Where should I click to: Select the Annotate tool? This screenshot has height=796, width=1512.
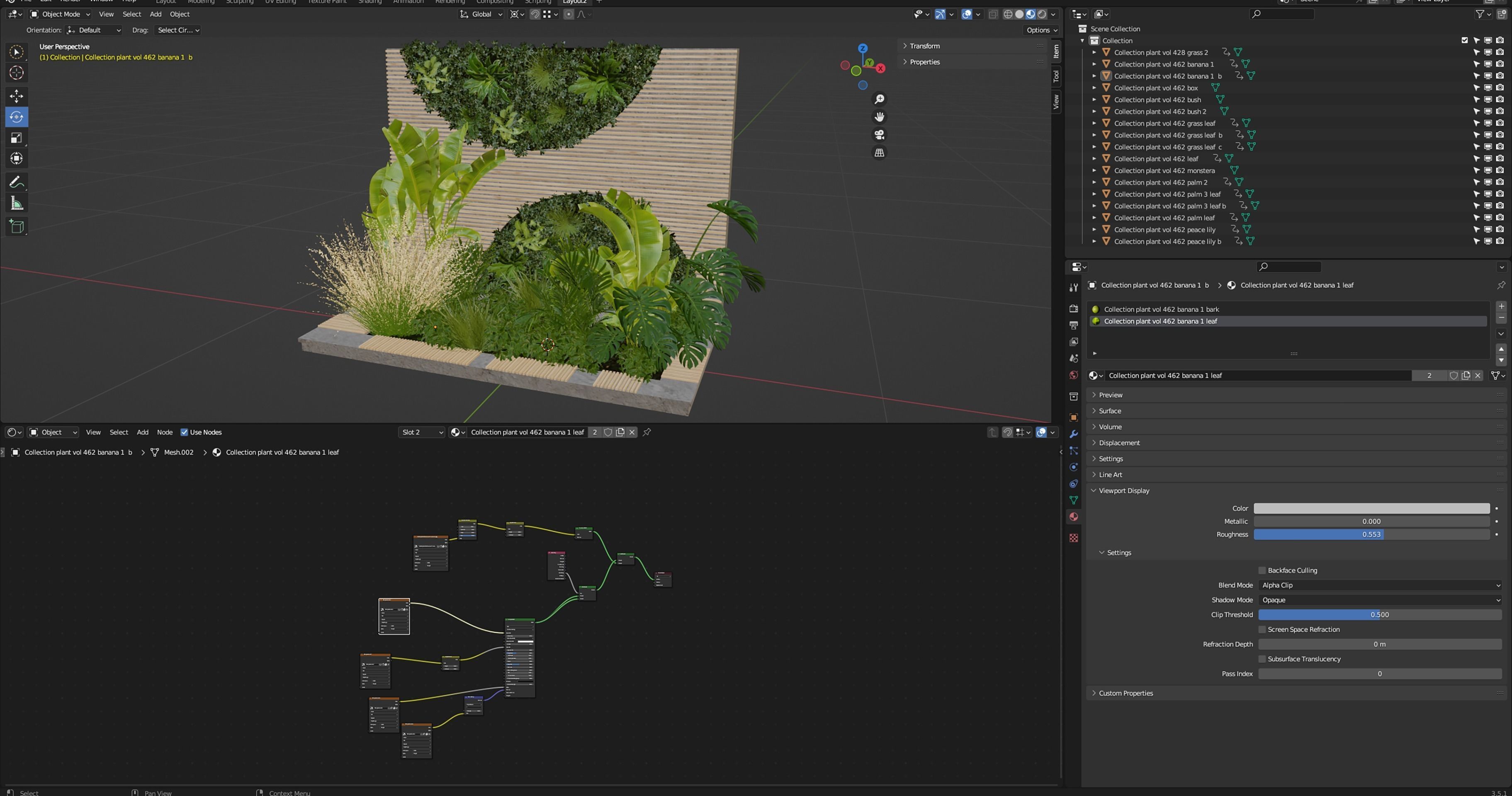pyautogui.click(x=17, y=182)
